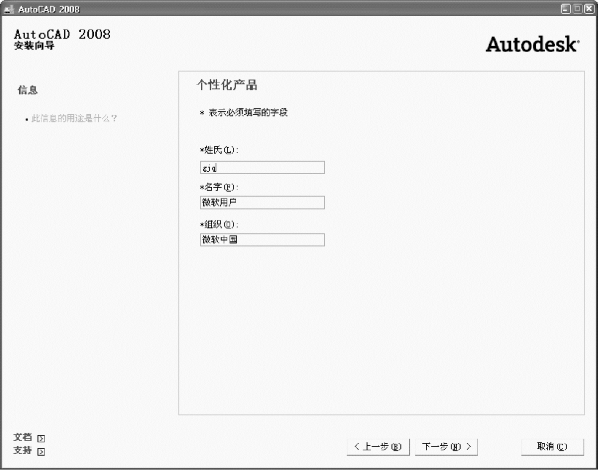Click the 姓氏 (last name) input field
Screen dimensions: 598x470
tap(262, 167)
